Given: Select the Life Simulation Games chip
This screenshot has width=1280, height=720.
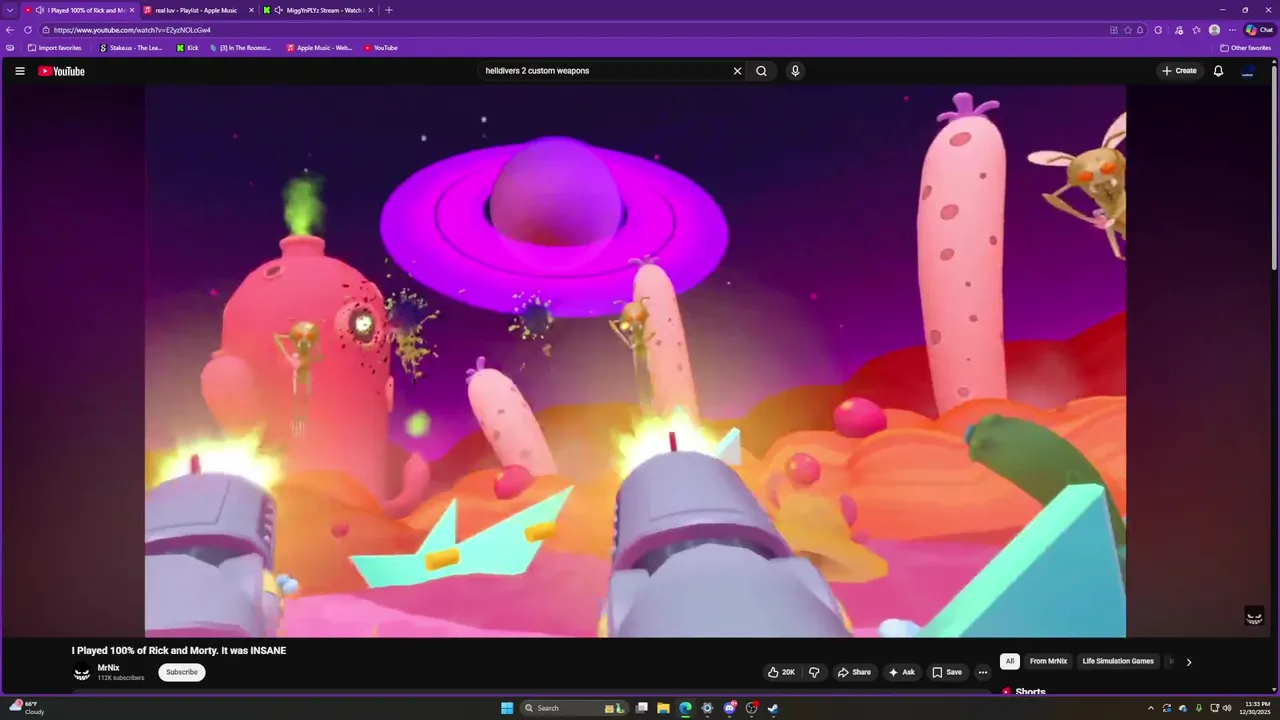Looking at the screenshot, I should pos(1117,661).
